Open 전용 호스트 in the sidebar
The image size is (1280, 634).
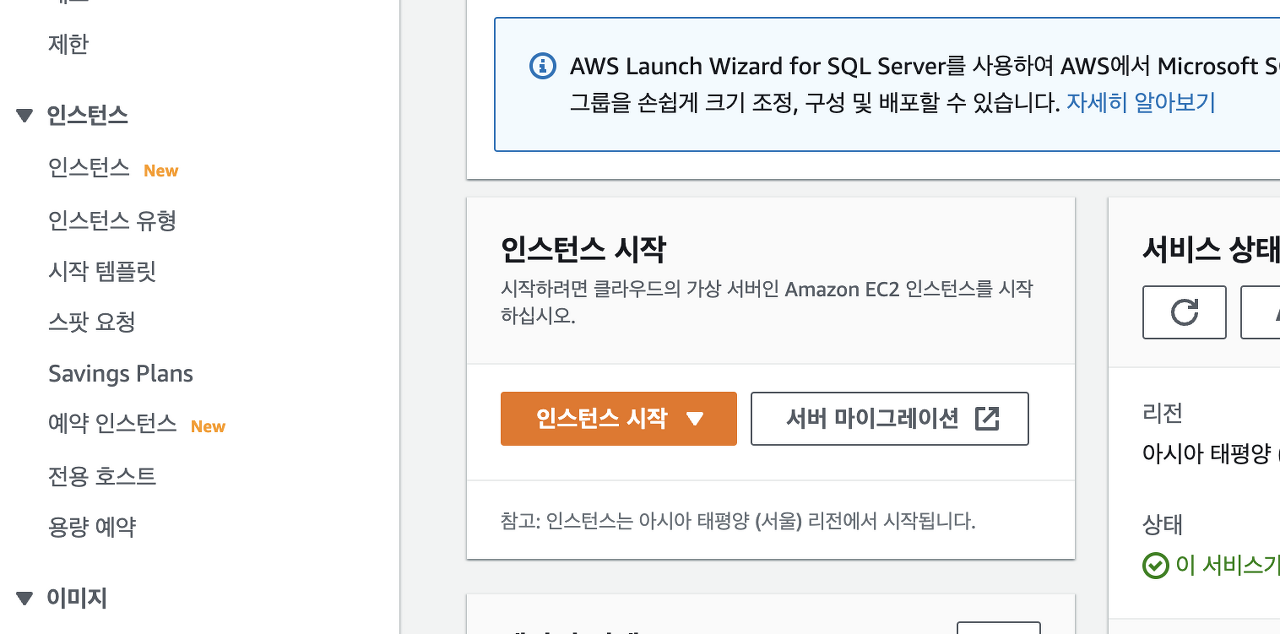(102, 476)
